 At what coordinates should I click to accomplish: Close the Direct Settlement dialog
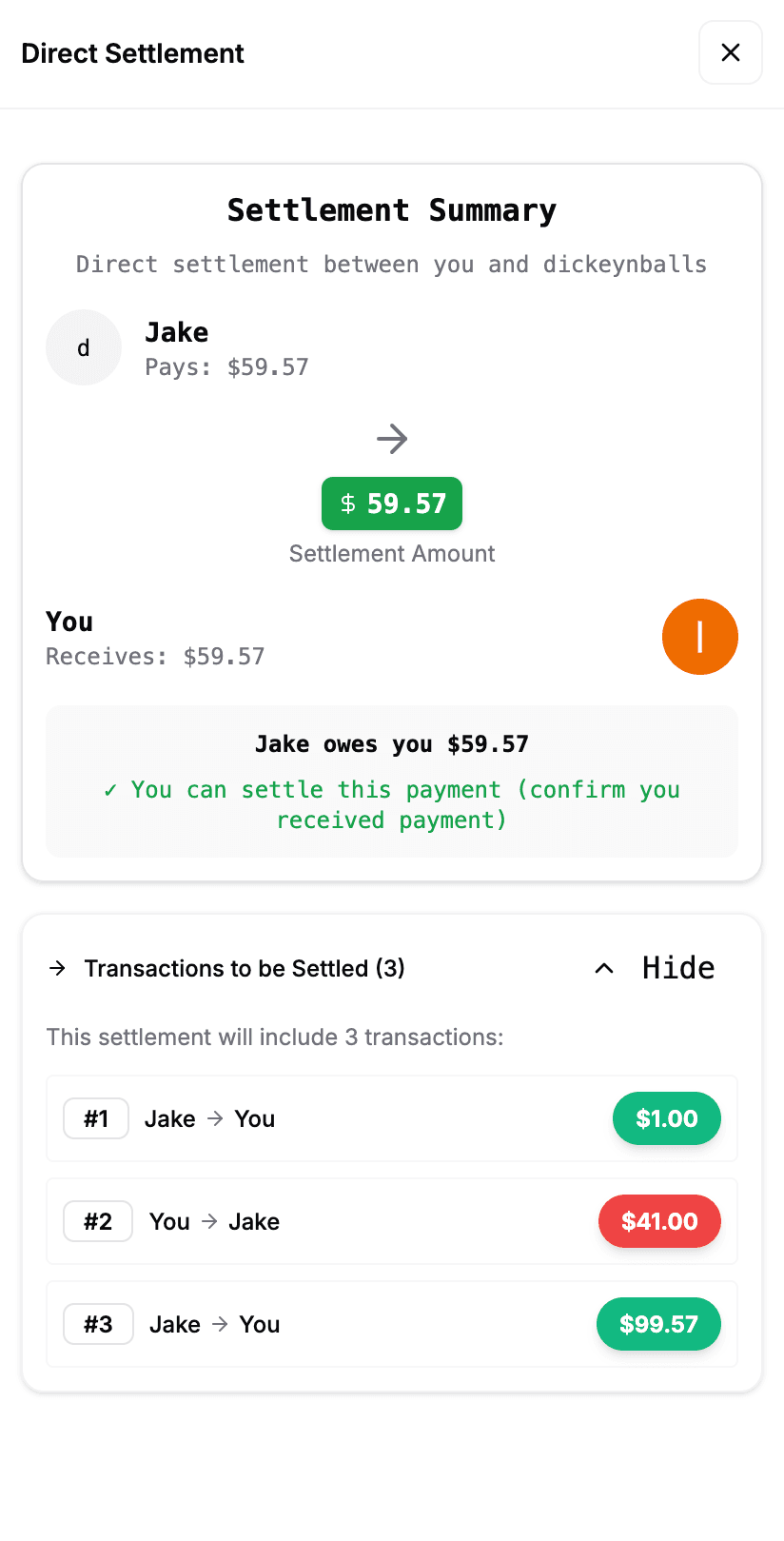coord(730,52)
